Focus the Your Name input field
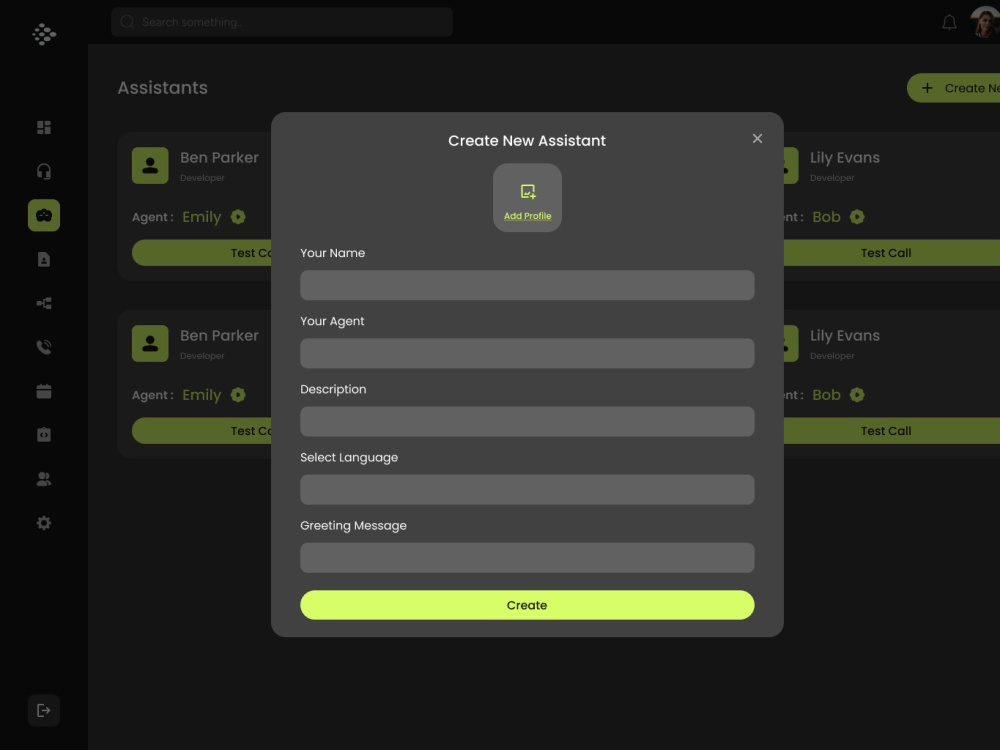 point(527,285)
